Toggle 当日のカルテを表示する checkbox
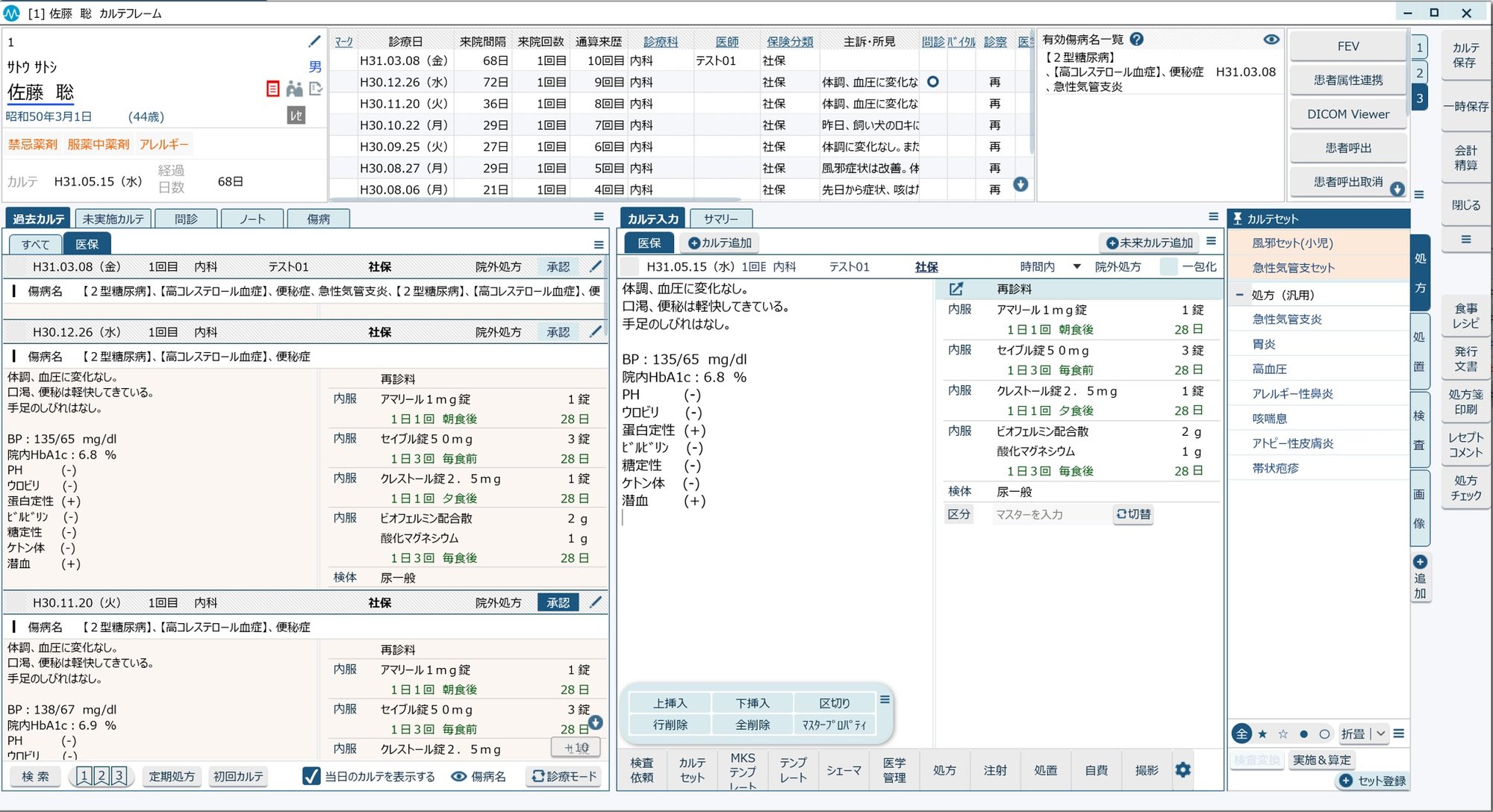 (x=311, y=776)
